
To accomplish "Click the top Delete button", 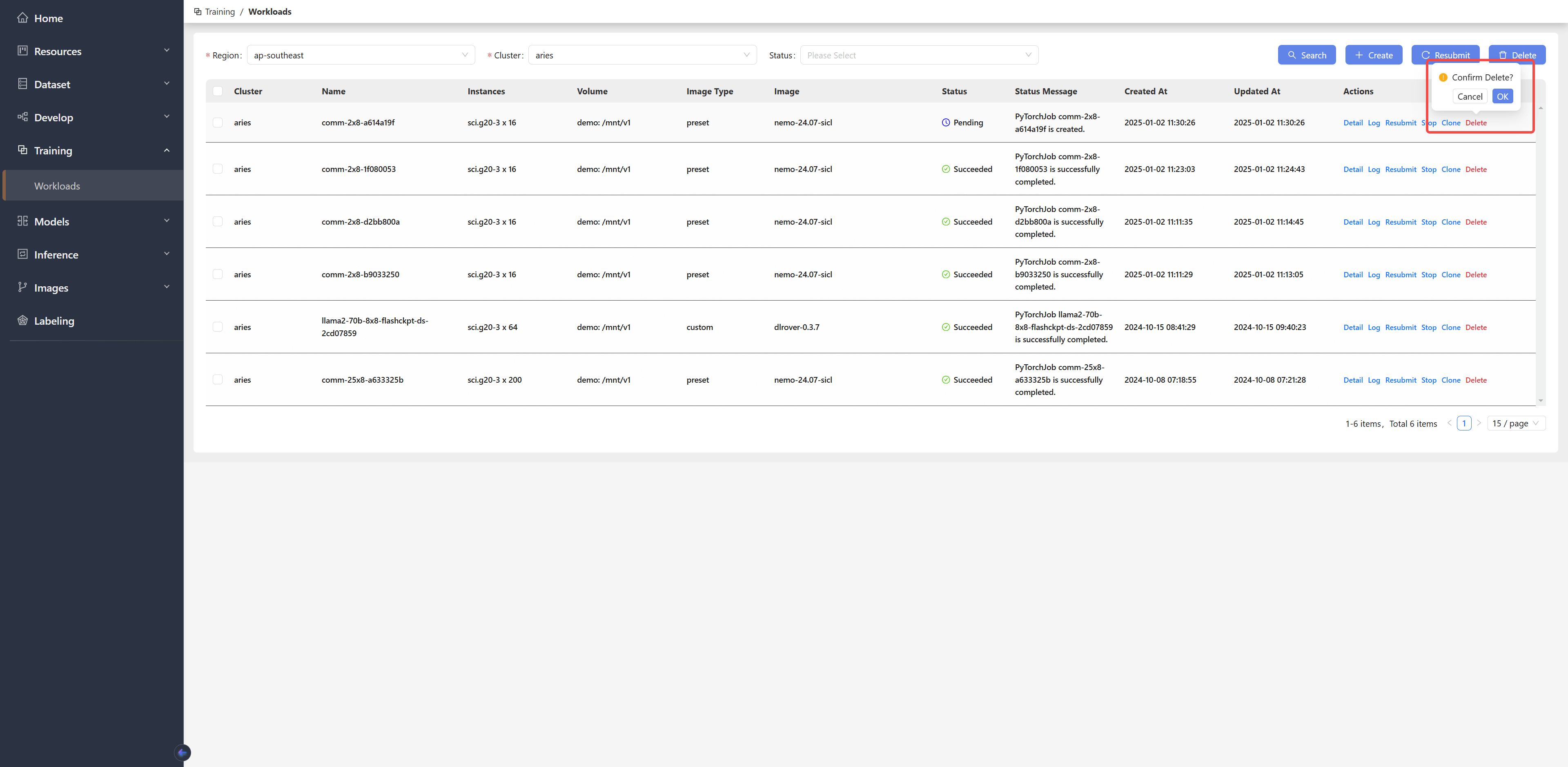I will pyautogui.click(x=1517, y=55).
